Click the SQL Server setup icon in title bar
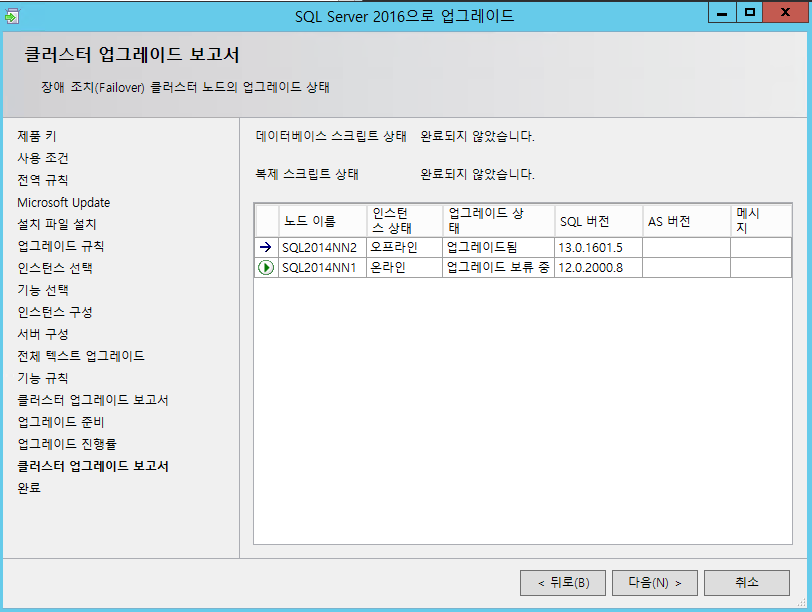This screenshot has height=612, width=812. pyautogui.click(x=11, y=16)
